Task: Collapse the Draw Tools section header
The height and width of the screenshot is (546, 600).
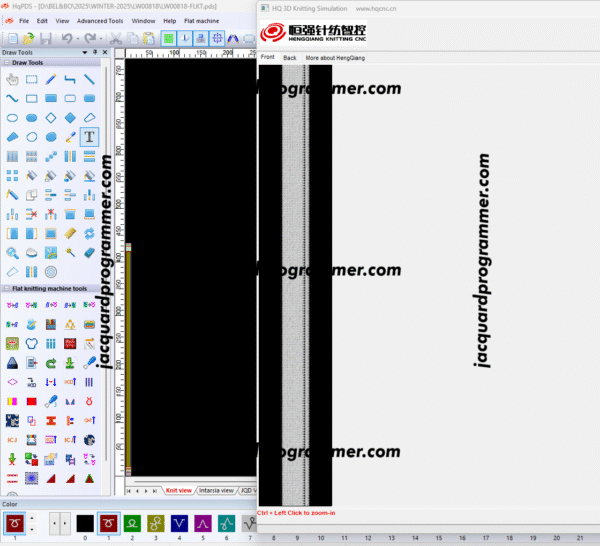Action: pyautogui.click(x=5, y=62)
